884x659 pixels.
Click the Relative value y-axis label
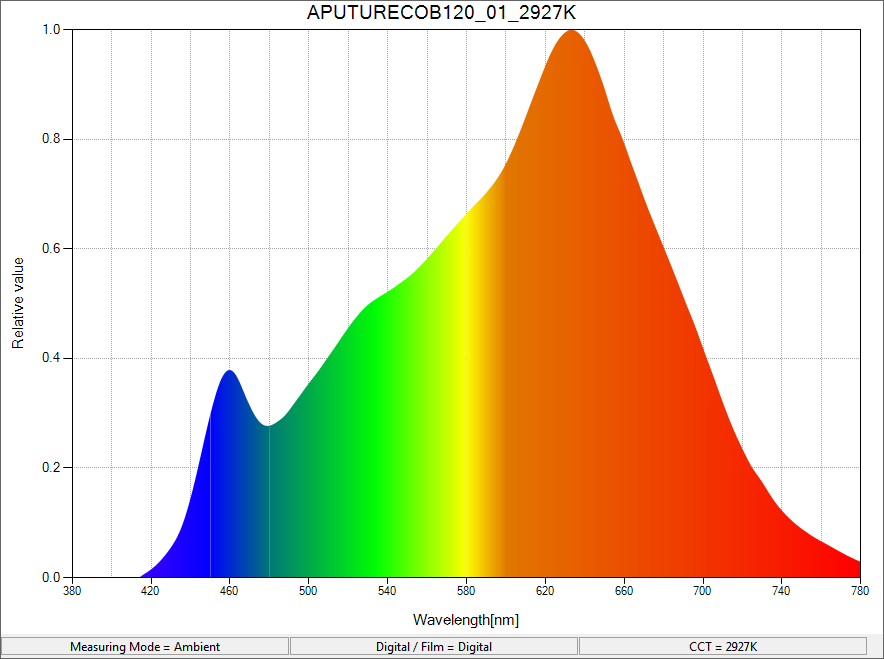(18, 303)
